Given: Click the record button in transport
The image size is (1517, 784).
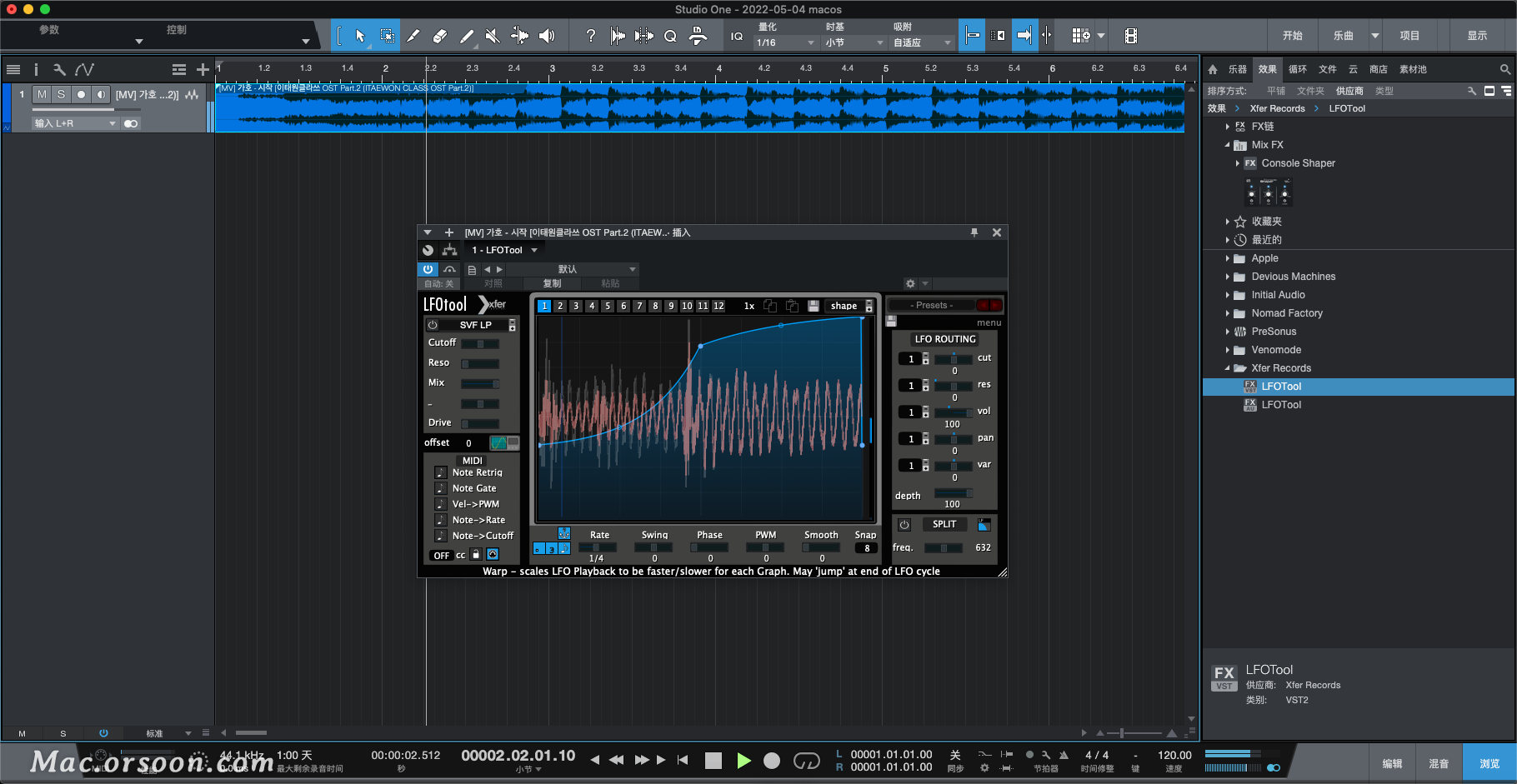Looking at the screenshot, I should point(772,760).
